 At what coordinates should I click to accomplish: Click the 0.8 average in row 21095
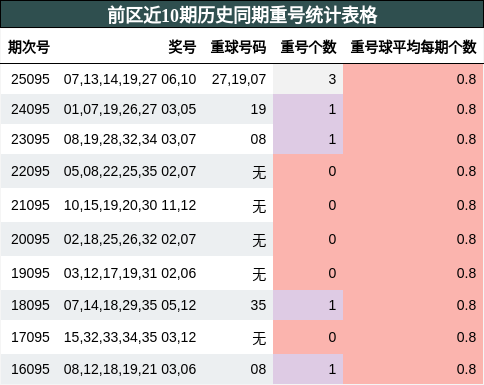(x=466, y=205)
